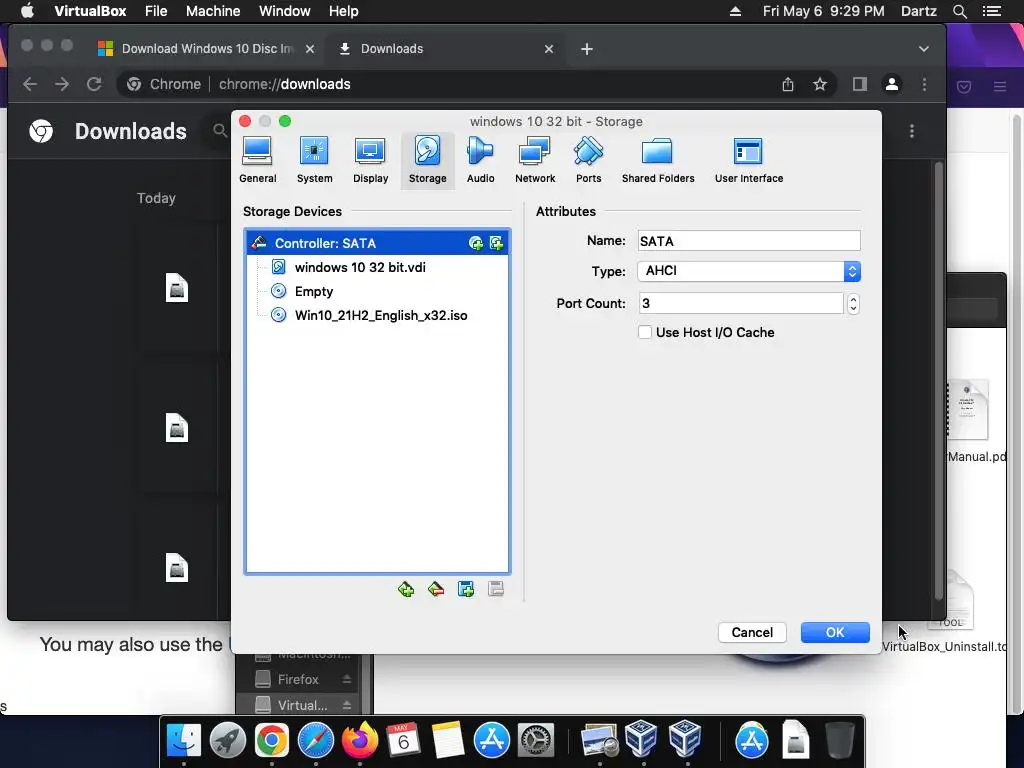Add hard disk to SATA controller

[496, 244]
